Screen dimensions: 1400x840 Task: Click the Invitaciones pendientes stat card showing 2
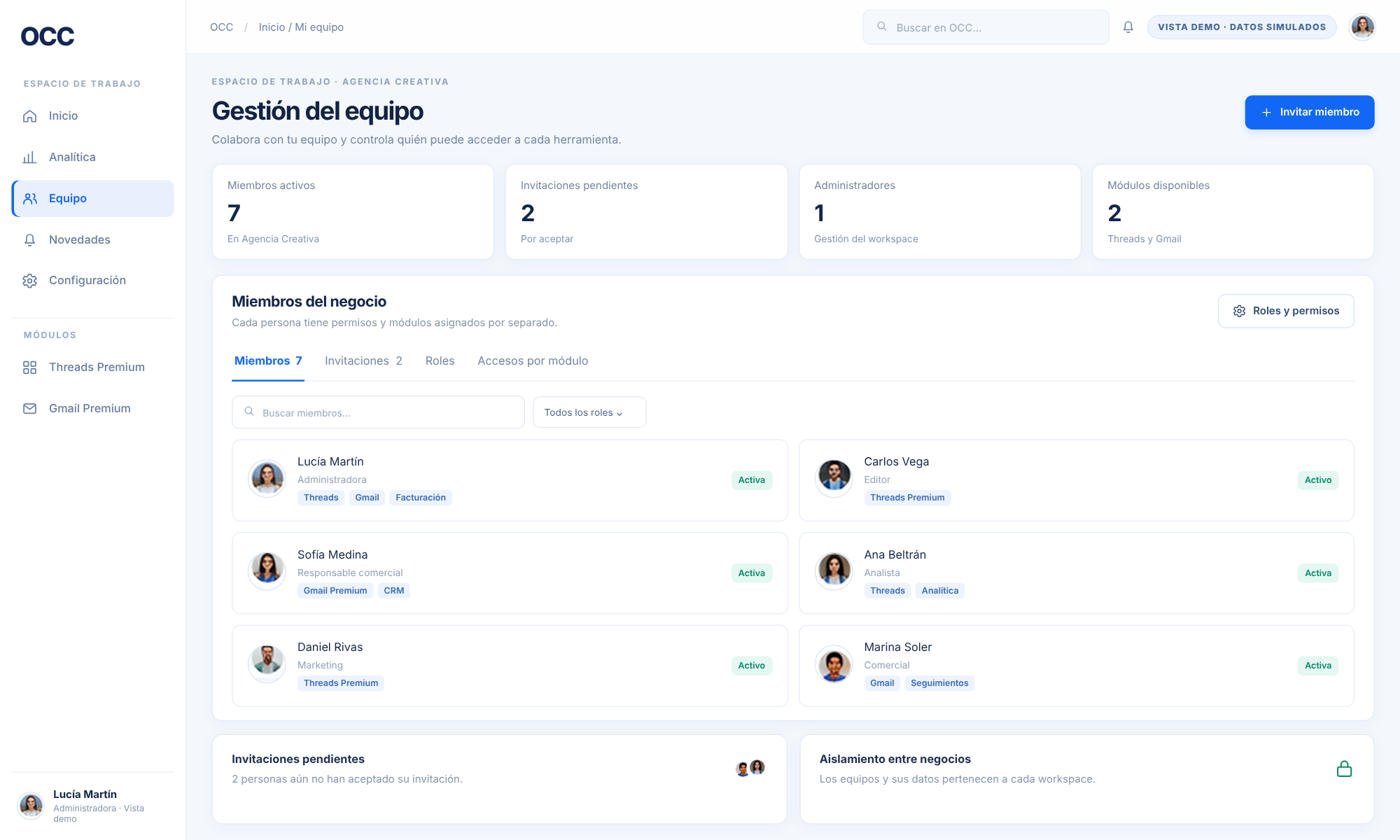tap(646, 212)
